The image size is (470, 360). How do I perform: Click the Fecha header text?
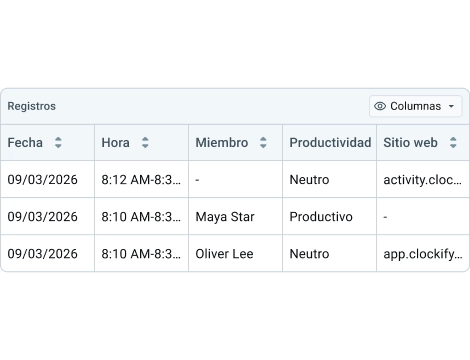[x=25, y=142]
